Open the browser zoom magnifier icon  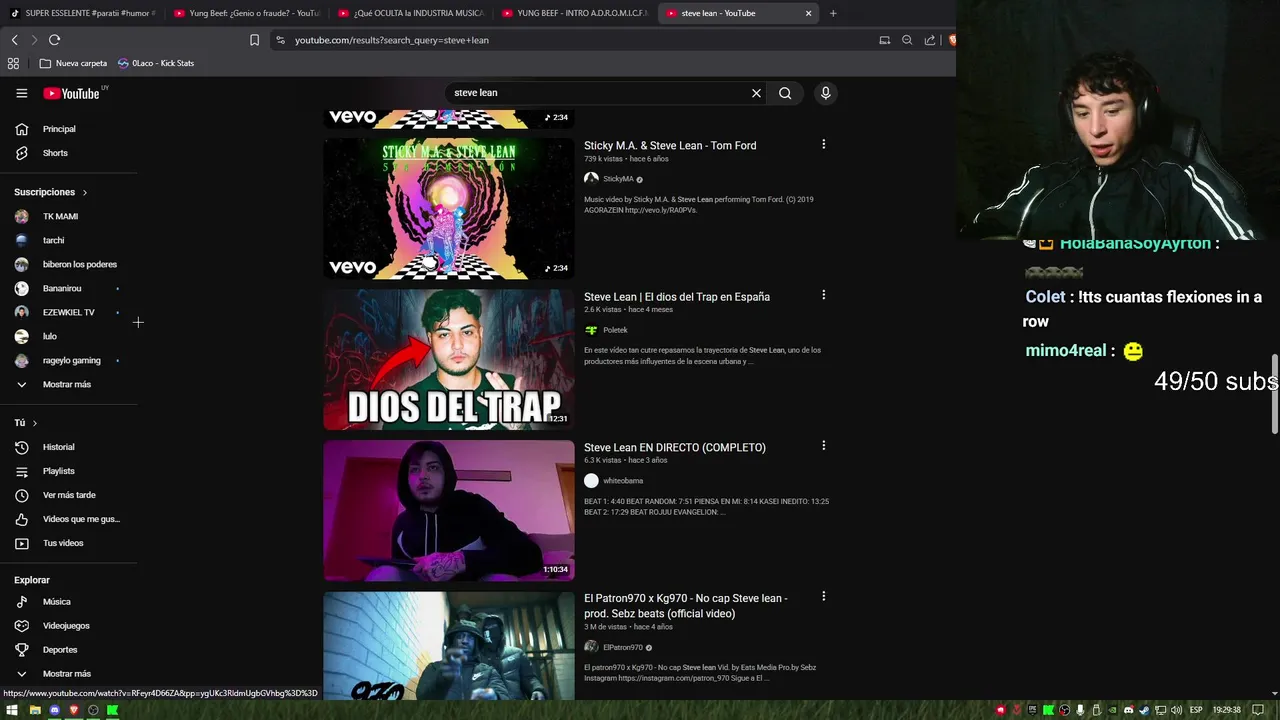tap(907, 40)
